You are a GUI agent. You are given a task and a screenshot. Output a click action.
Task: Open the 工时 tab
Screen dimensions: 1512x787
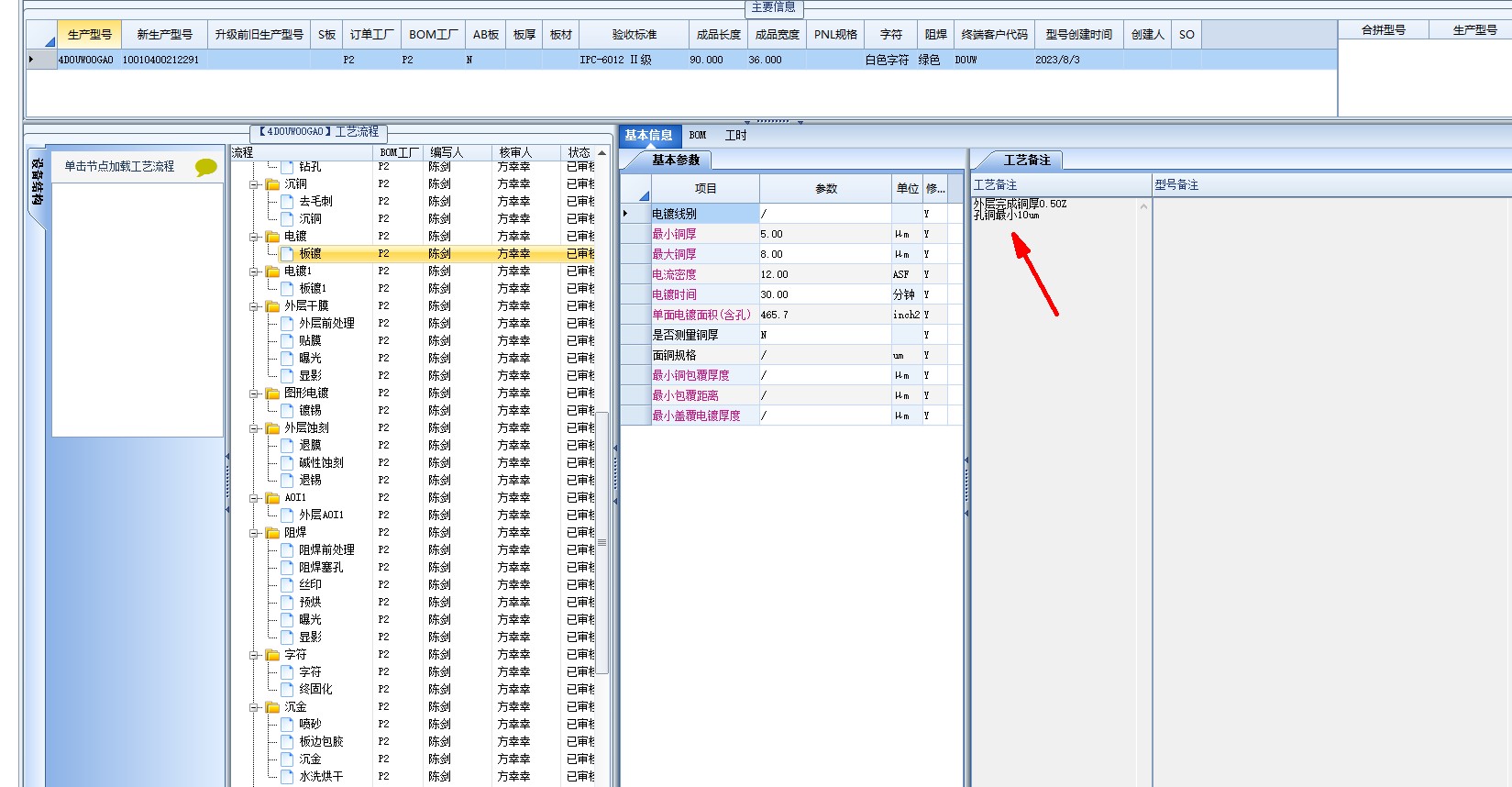tap(736, 136)
